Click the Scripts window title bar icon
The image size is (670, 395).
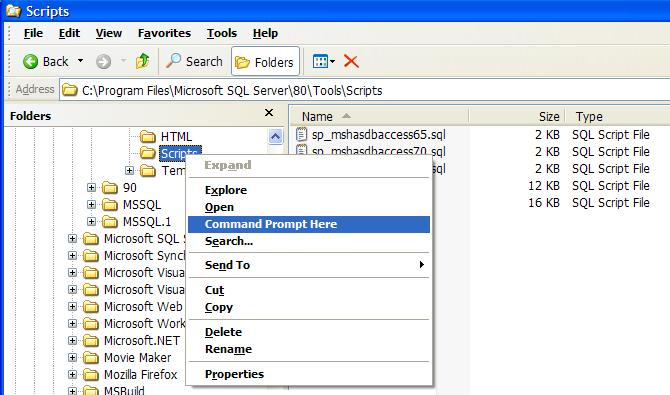click(x=13, y=11)
